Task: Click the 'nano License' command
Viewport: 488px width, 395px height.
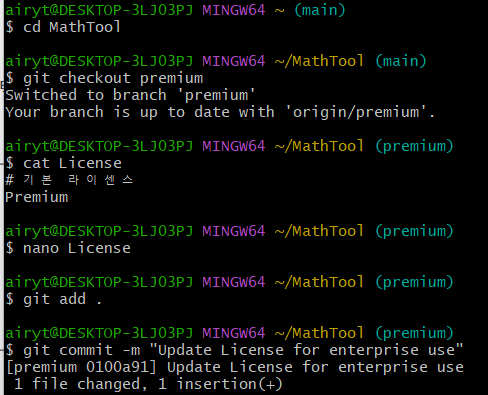Action: click(x=68, y=248)
